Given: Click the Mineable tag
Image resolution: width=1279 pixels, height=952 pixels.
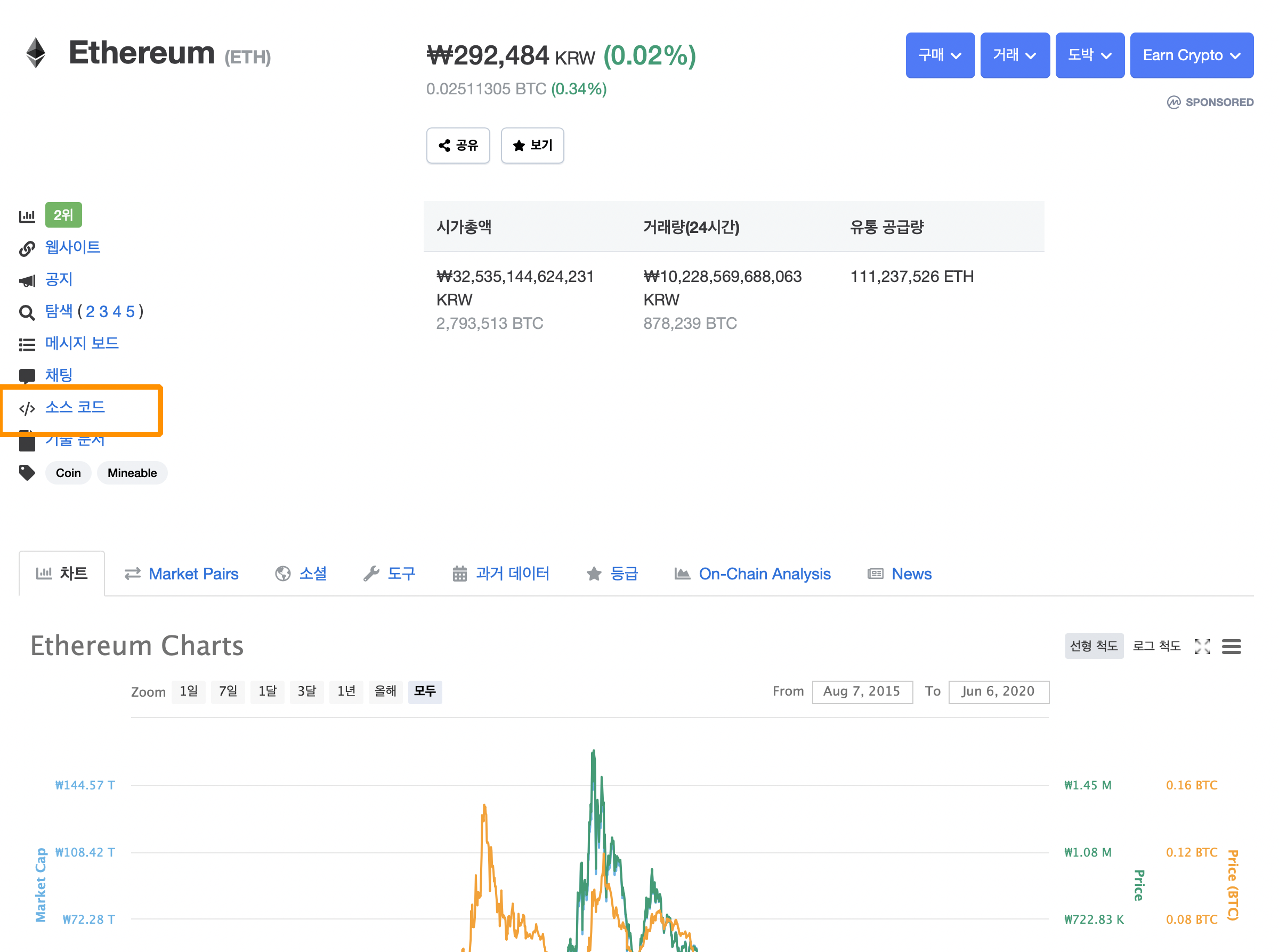Looking at the screenshot, I should [x=132, y=473].
